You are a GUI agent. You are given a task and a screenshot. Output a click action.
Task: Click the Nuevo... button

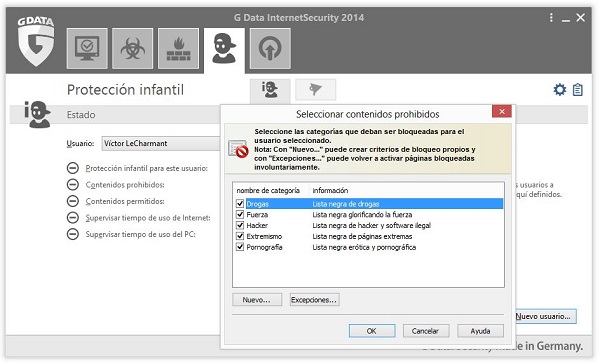click(x=257, y=300)
